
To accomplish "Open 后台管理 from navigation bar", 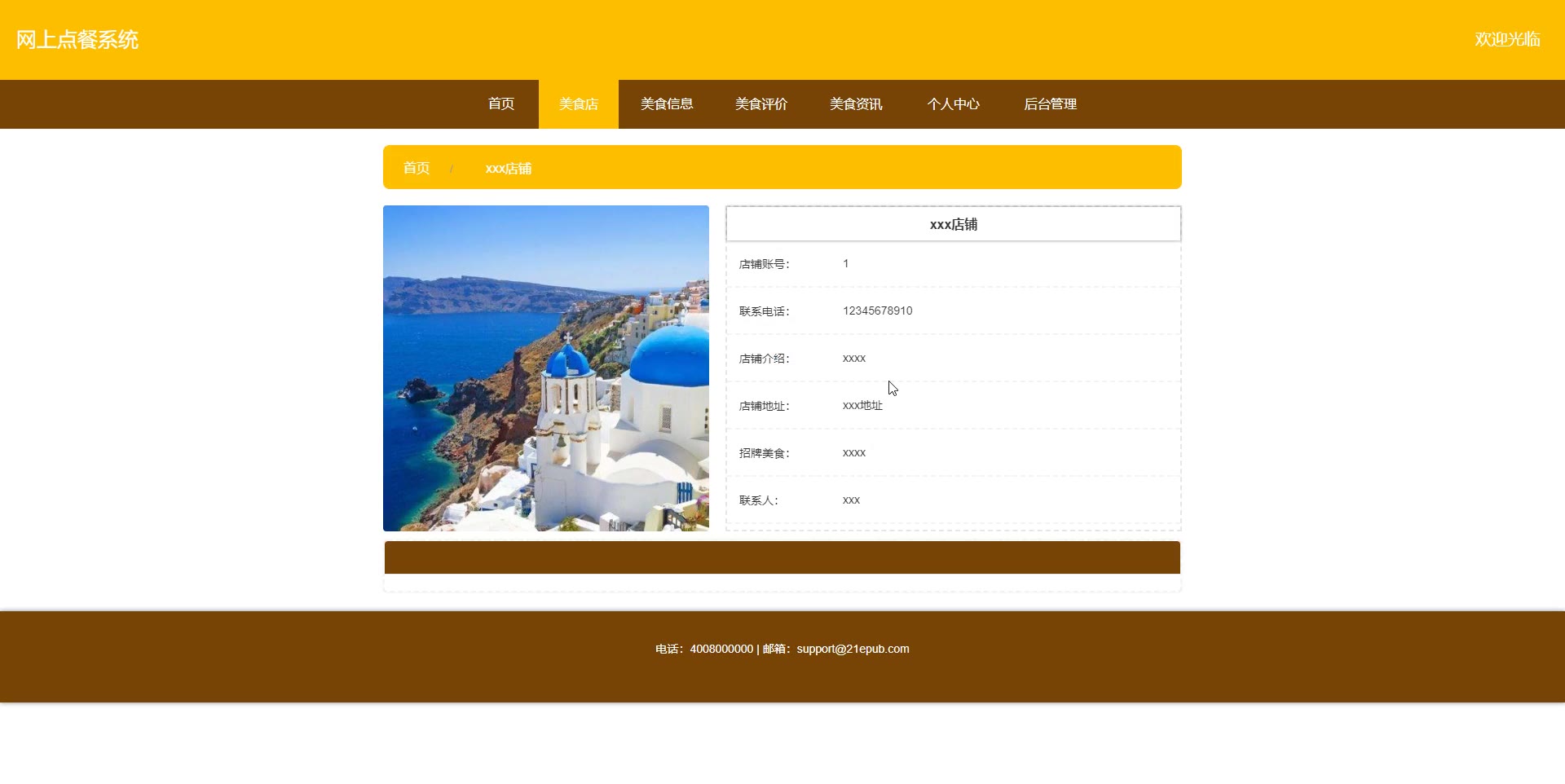I will pos(1050,104).
